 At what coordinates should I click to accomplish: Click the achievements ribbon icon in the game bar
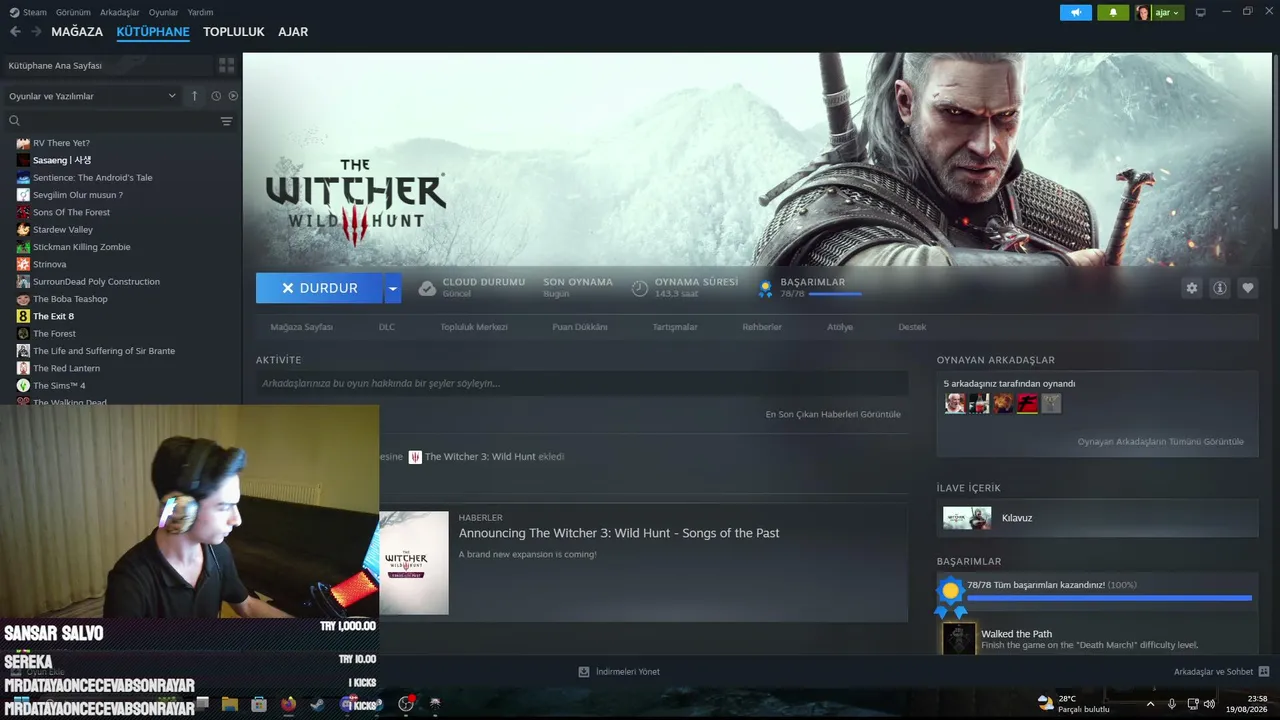coord(765,288)
